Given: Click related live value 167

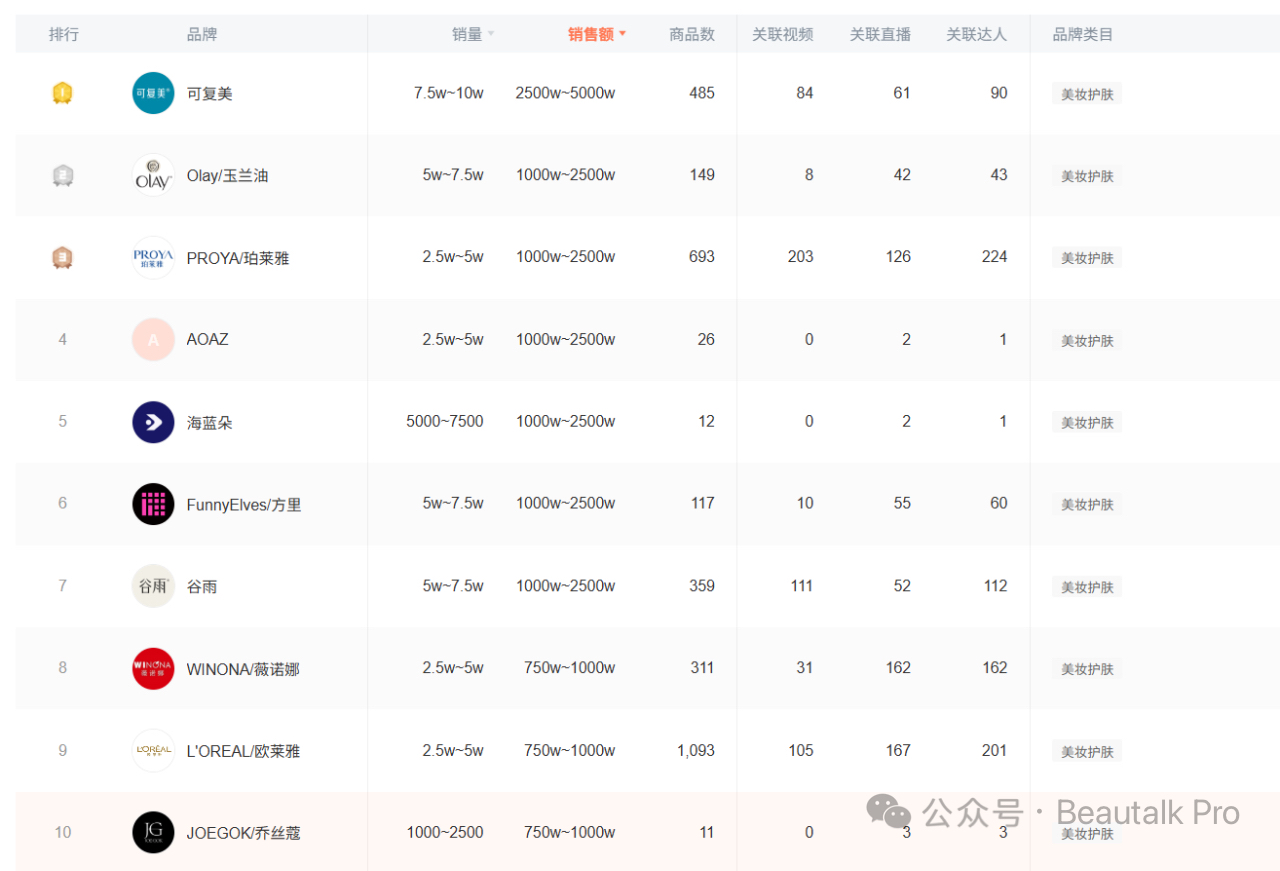Looking at the screenshot, I should pyautogui.click(x=898, y=750).
